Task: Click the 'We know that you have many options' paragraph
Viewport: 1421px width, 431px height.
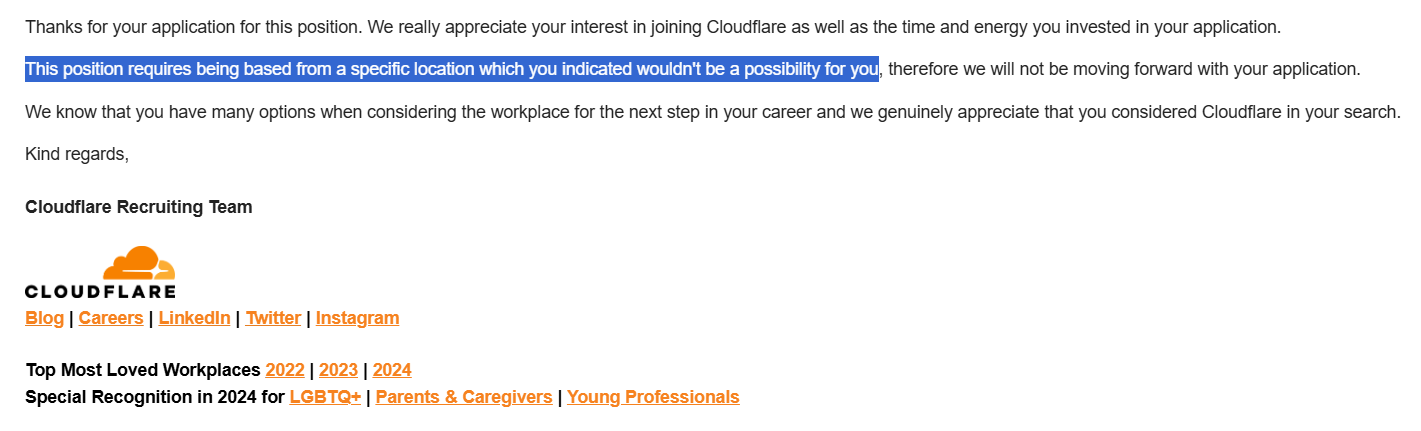Action: pyautogui.click(x=712, y=112)
